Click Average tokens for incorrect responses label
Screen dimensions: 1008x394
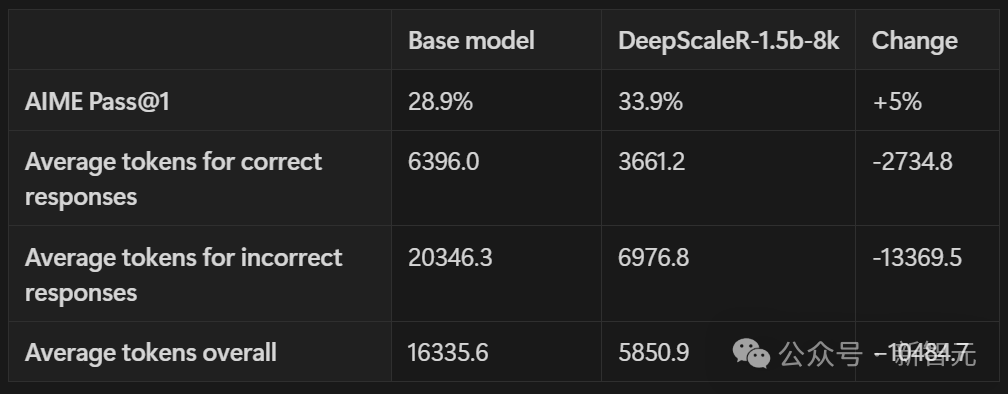tap(183, 274)
